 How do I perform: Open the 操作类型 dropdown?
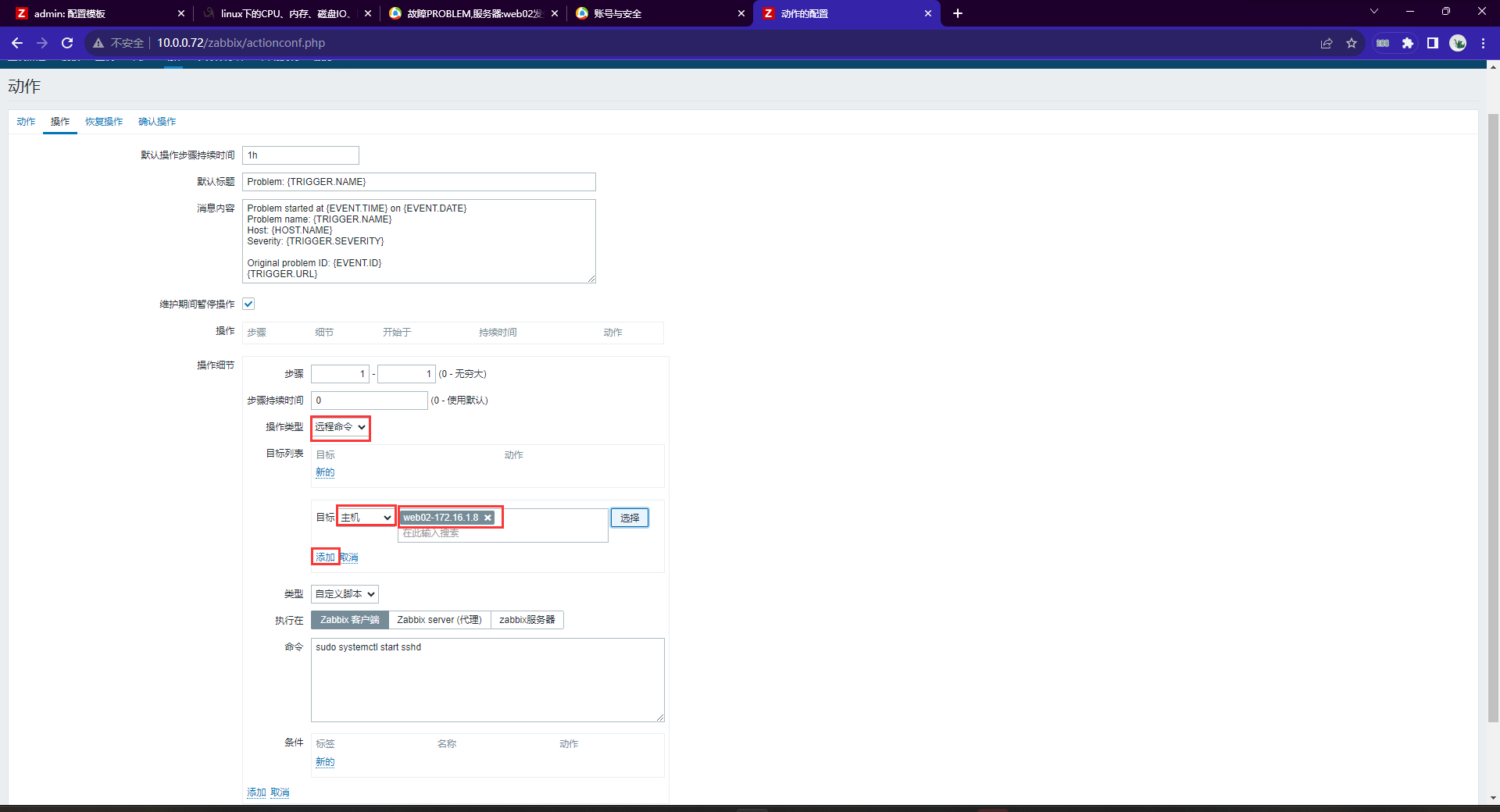[341, 427]
